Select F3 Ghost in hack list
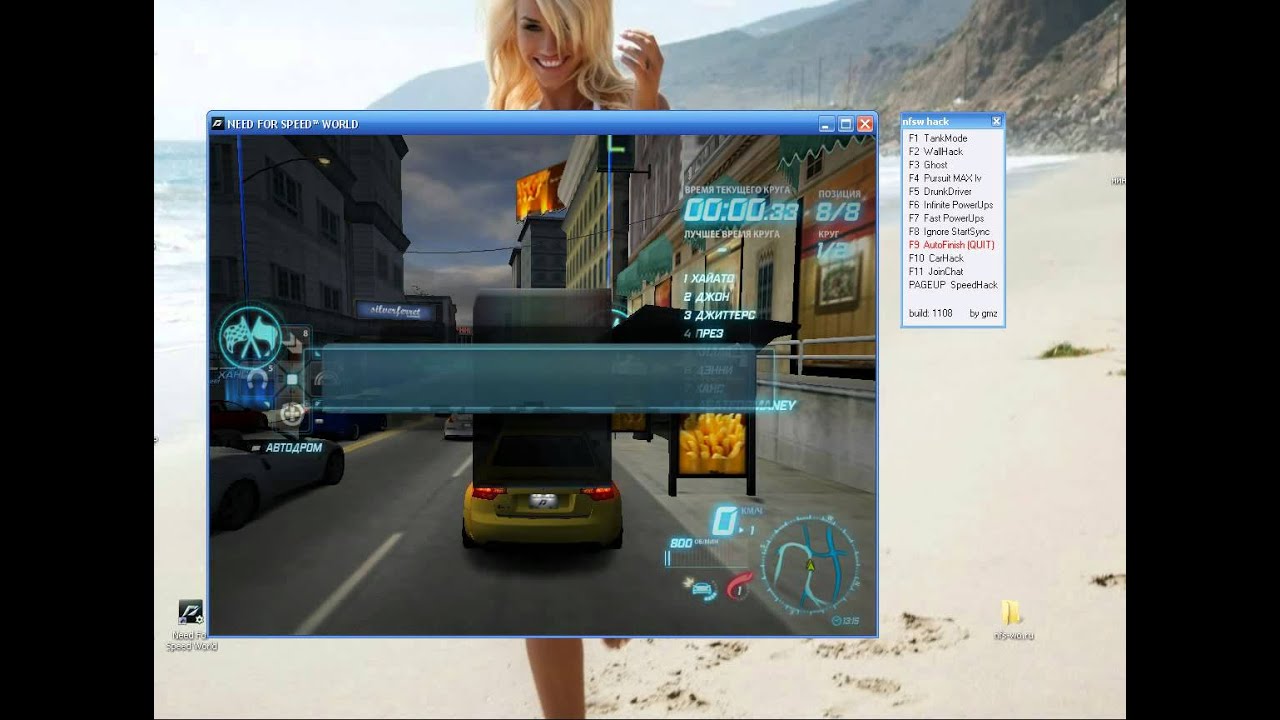The width and height of the screenshot is (1280, 720). 928,165
